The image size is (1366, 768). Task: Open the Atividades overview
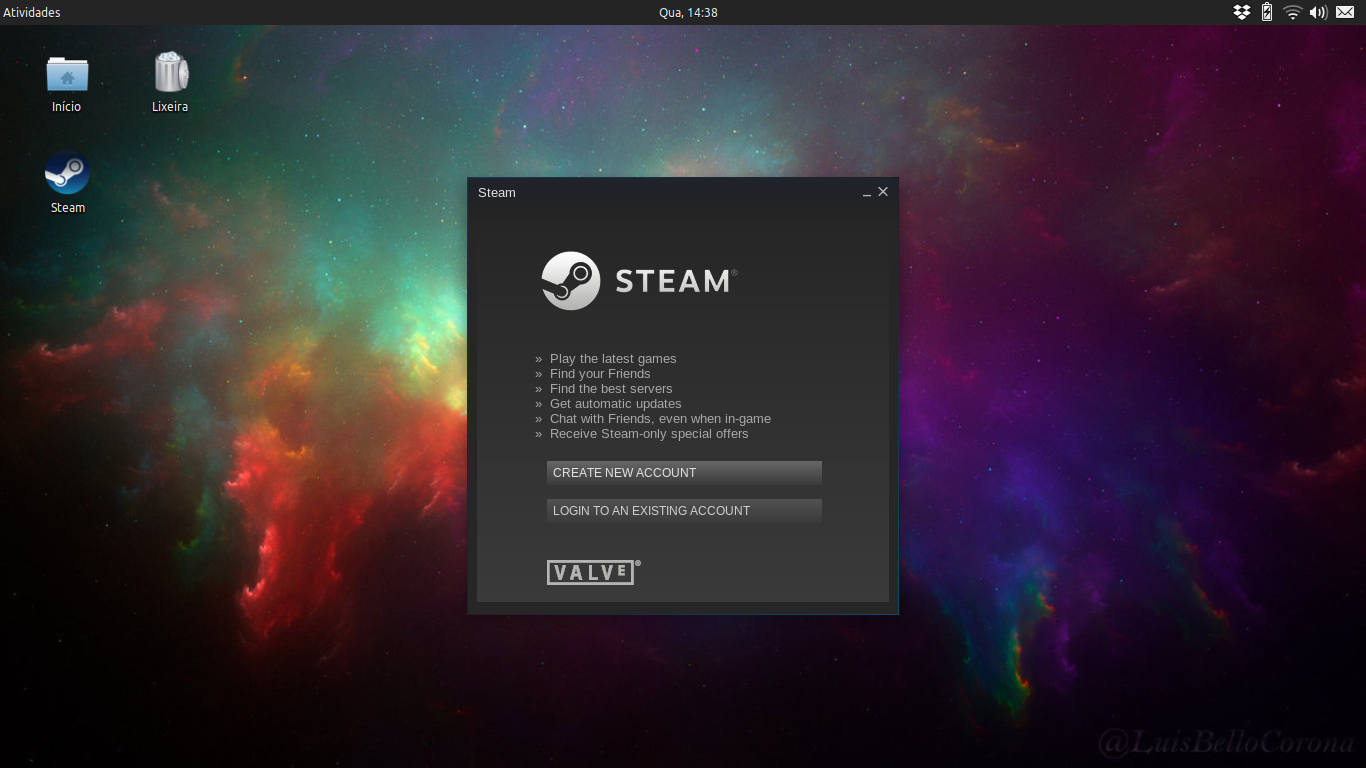32,12
